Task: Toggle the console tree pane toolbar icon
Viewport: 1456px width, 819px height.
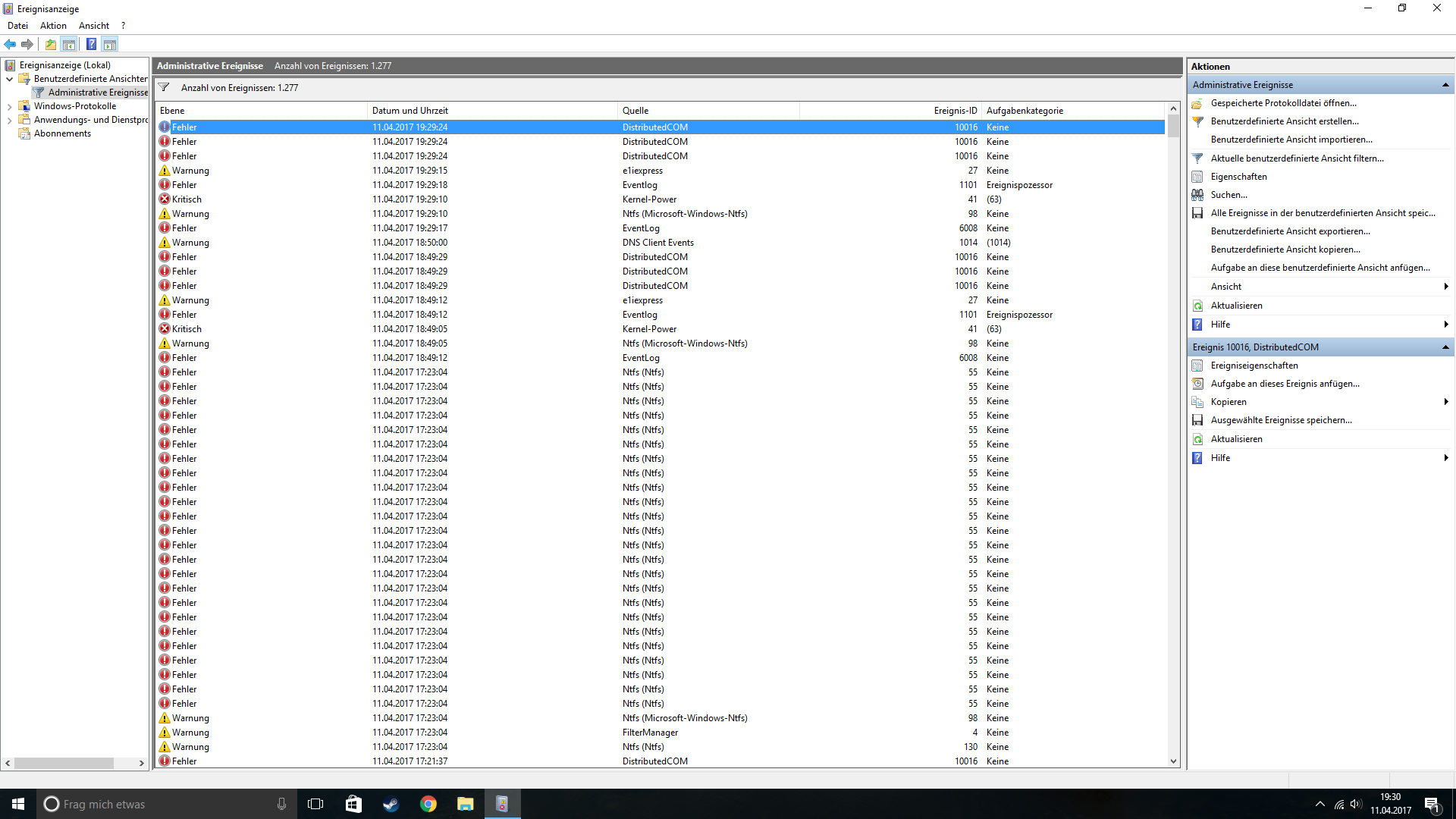Action: pyautogui.click(x=69, y=44)
